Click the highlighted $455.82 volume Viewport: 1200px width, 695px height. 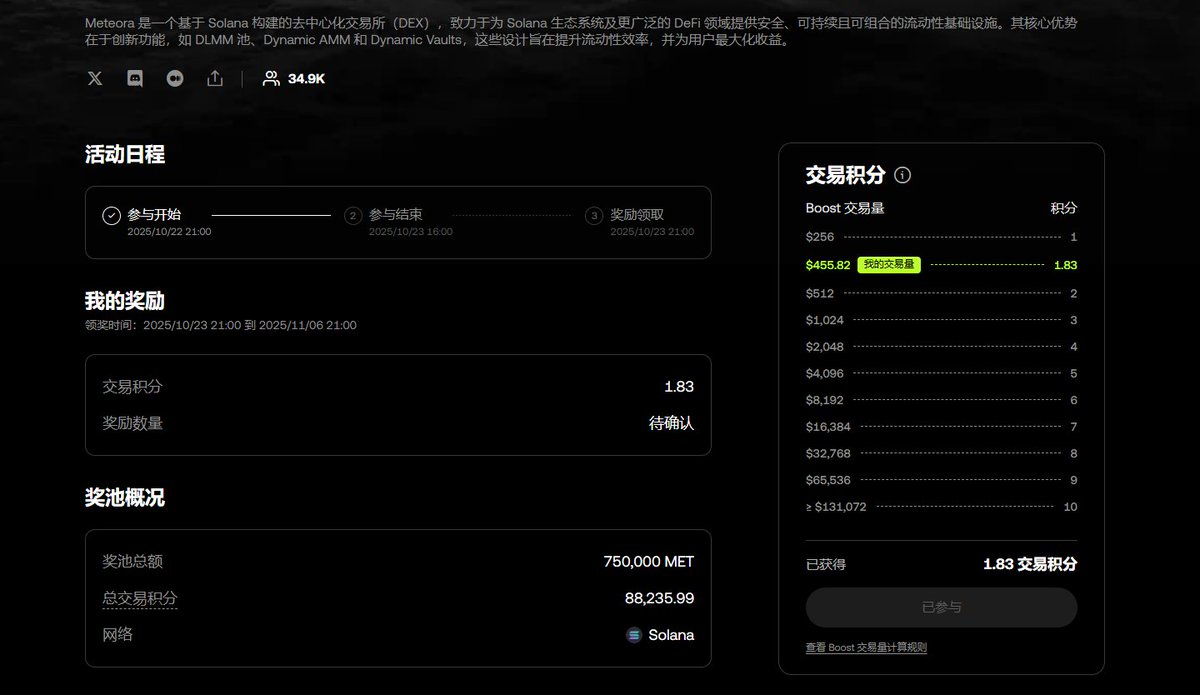(x=828, y=265)
